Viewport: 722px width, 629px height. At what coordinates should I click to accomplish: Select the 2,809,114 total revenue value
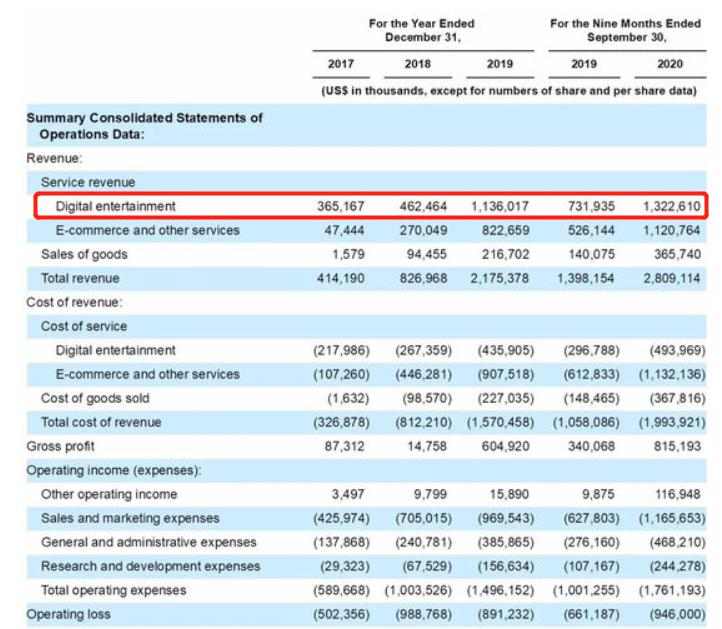[x=671, y=278]
